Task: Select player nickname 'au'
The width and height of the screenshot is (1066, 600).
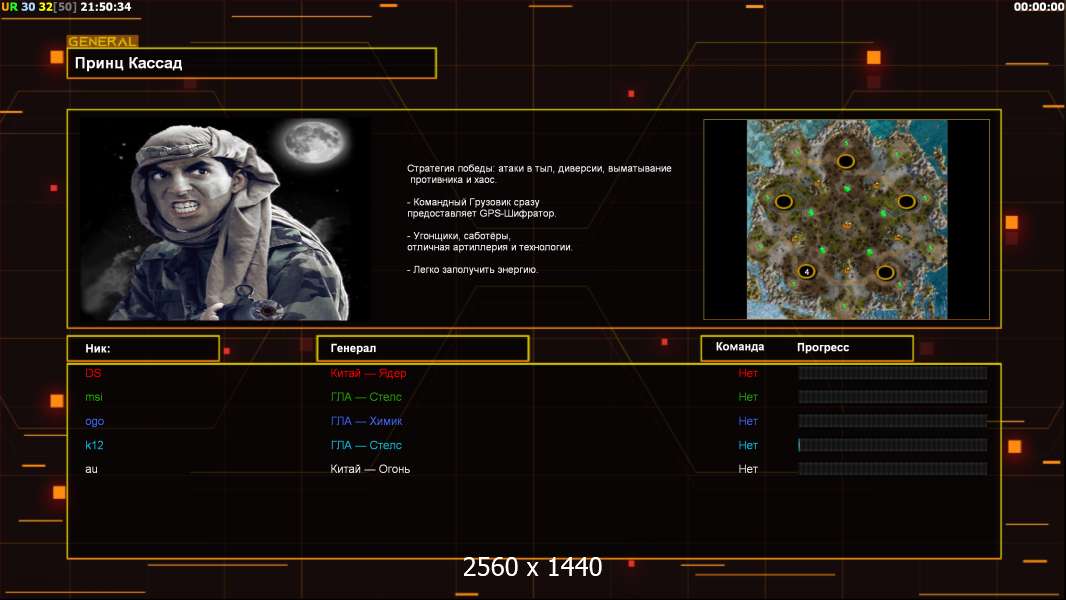Action: coord(91,470)
